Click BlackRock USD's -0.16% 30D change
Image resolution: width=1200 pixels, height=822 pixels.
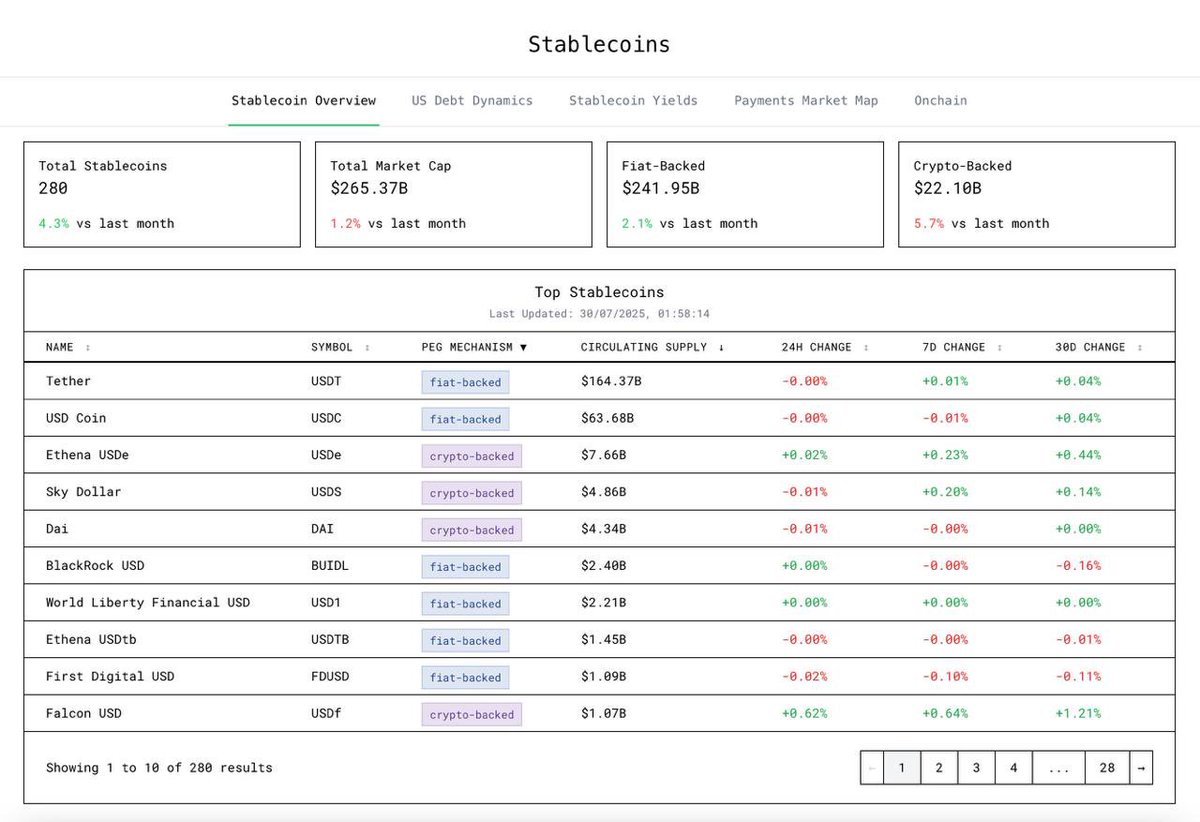(x=1078, y=566)
